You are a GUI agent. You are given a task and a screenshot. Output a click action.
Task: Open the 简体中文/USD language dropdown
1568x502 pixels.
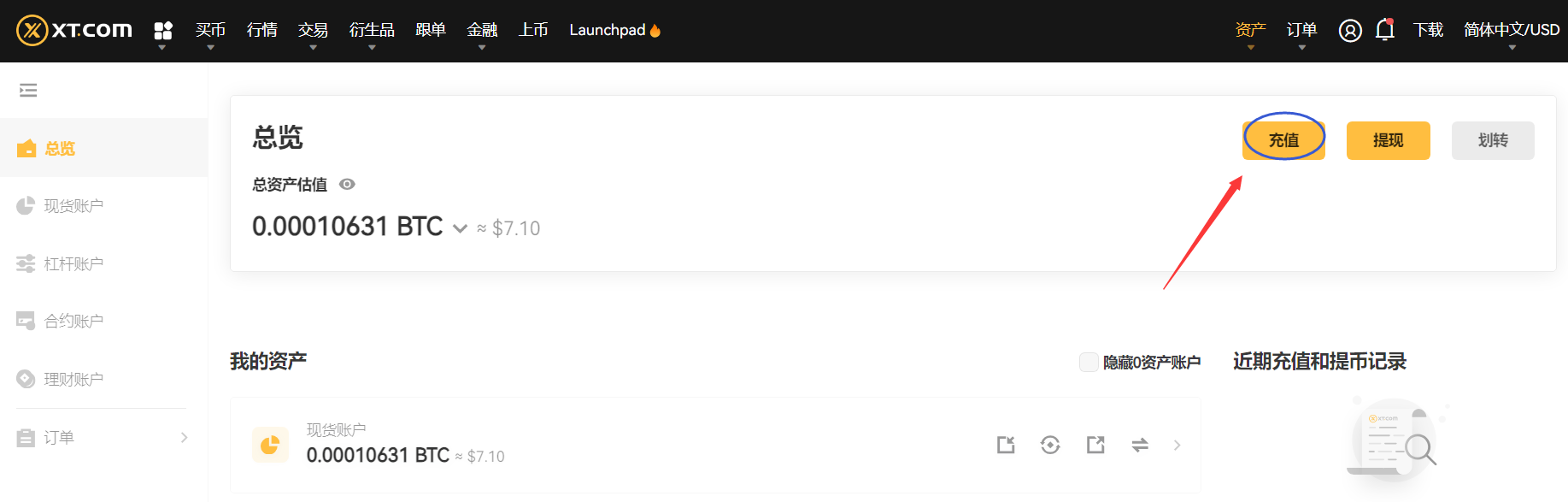(1511, 31)
